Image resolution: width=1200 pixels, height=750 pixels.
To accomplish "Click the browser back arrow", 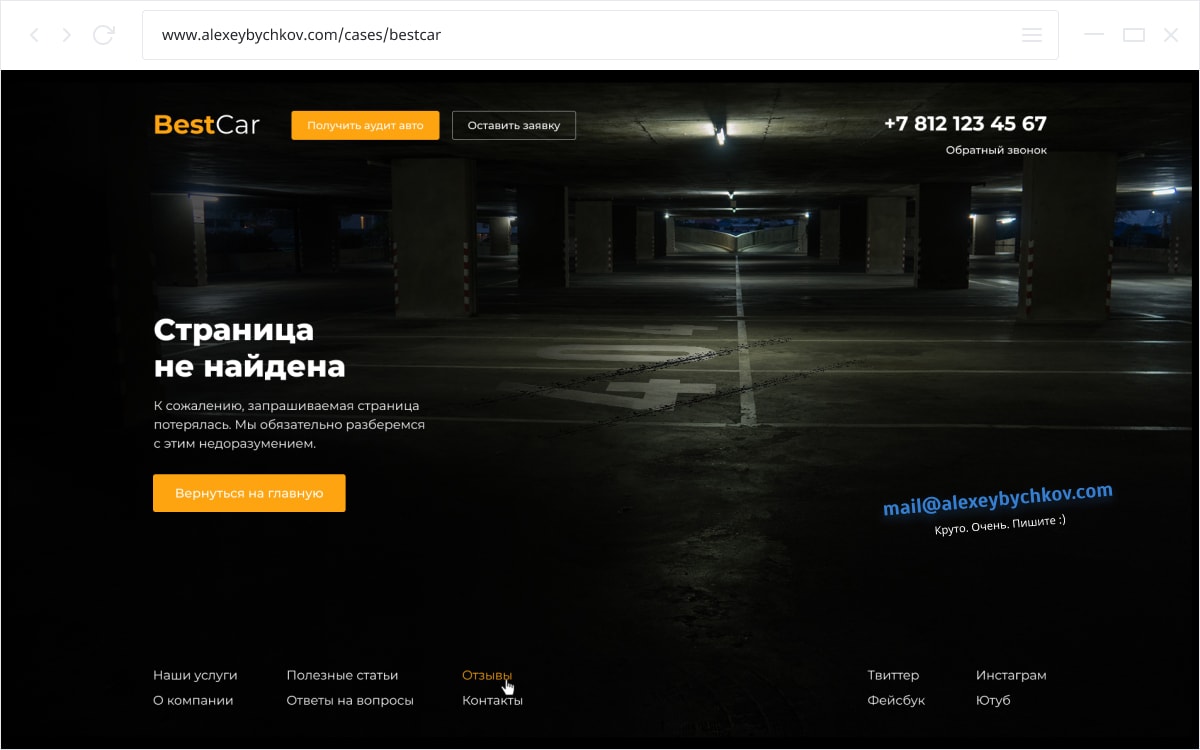I will tap(34, 35).
